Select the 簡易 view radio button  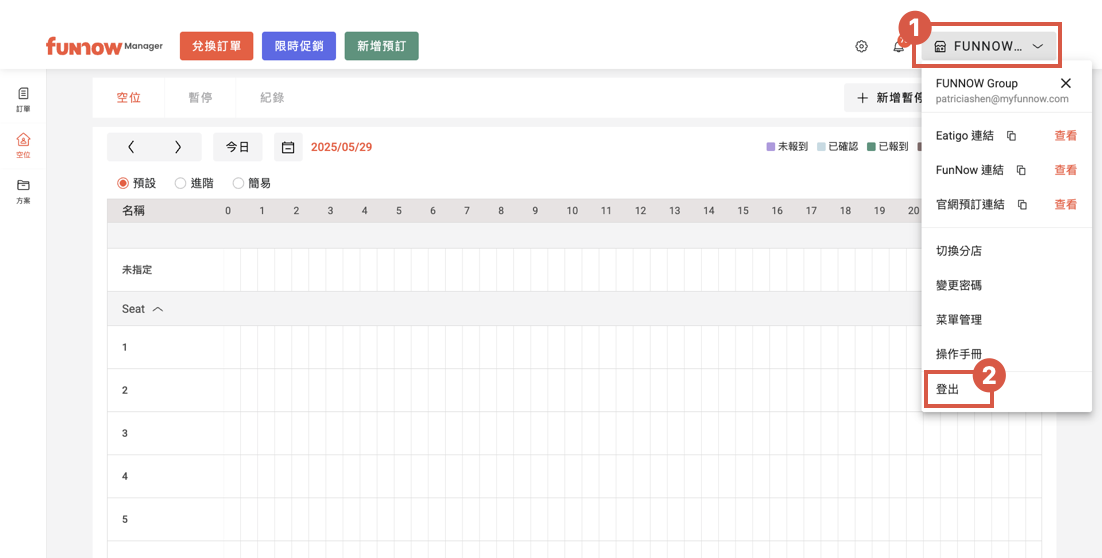[238, 183]
